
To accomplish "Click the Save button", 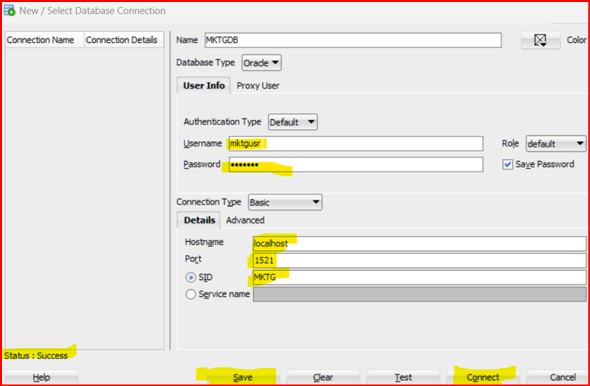I will tap(242, 377).
